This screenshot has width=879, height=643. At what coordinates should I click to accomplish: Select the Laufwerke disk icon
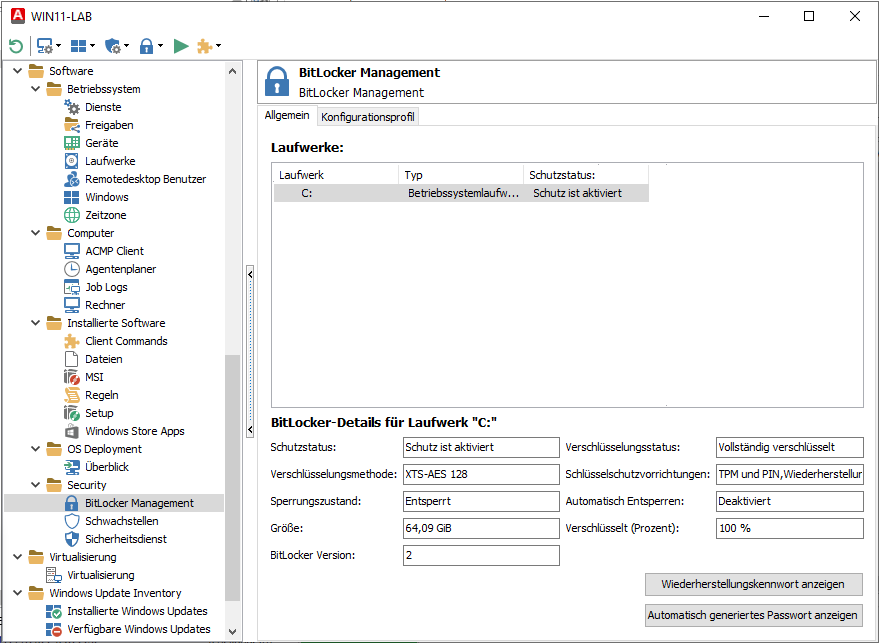[x=72, y=161]
